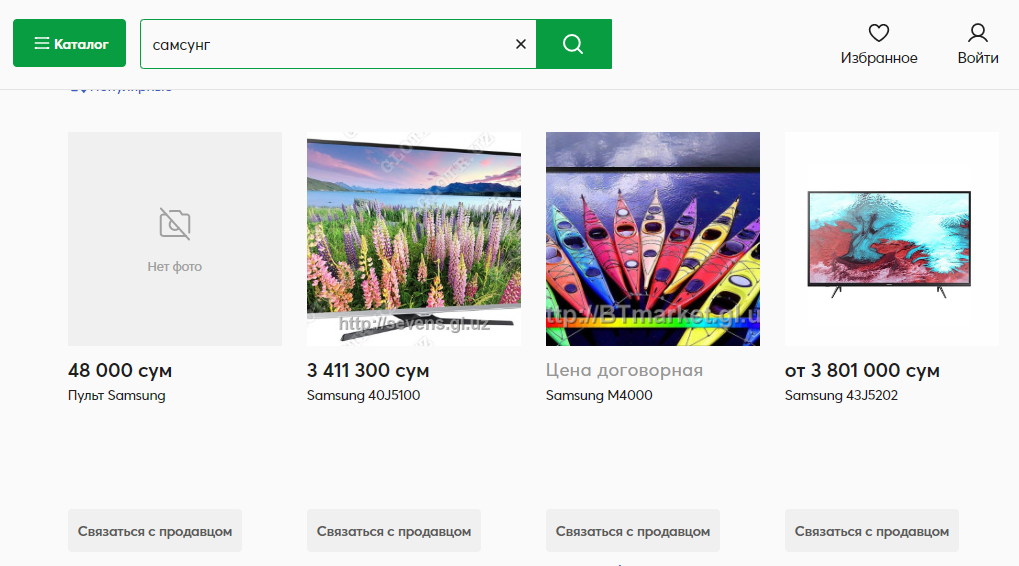Click the green magnifier search button
Image resolution: width=1019 pixels, height=566 pixels.
tap(574, 44)
